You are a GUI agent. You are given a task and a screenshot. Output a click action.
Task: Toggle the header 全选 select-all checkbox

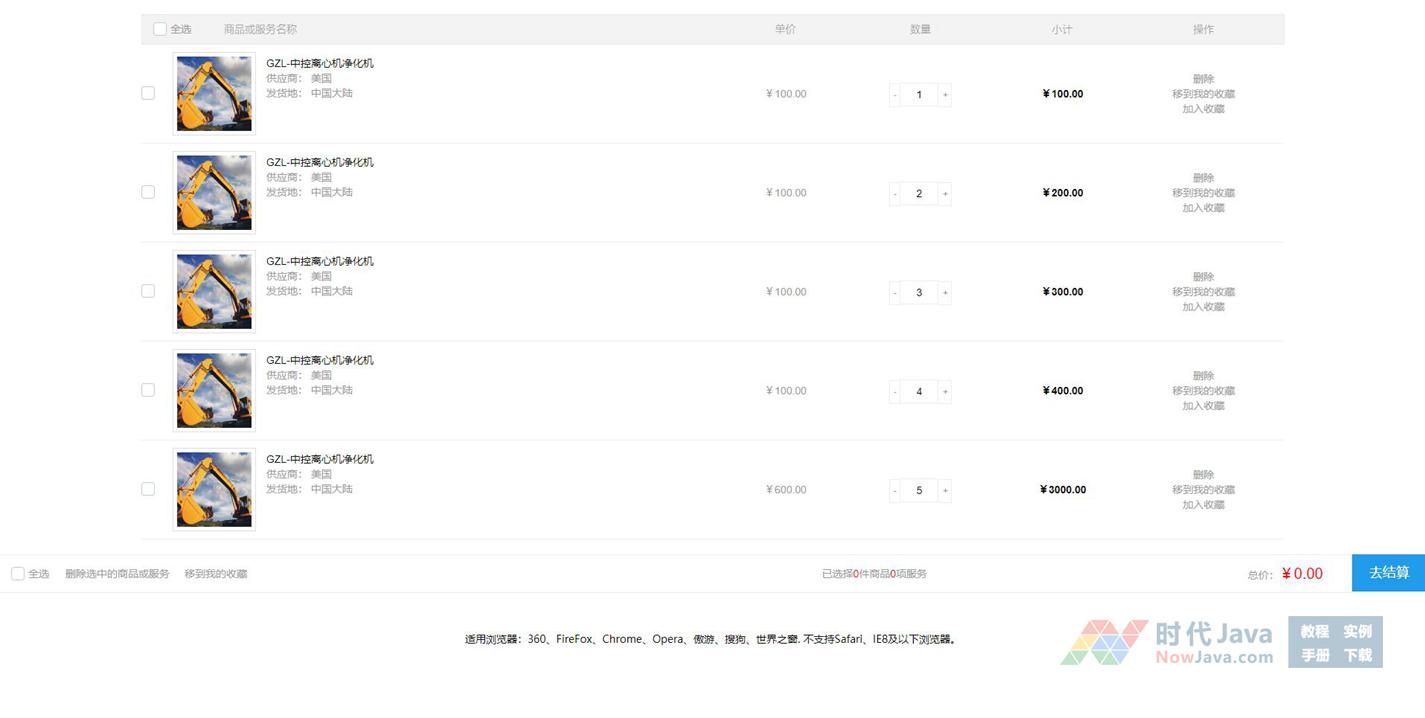(160, 29)
